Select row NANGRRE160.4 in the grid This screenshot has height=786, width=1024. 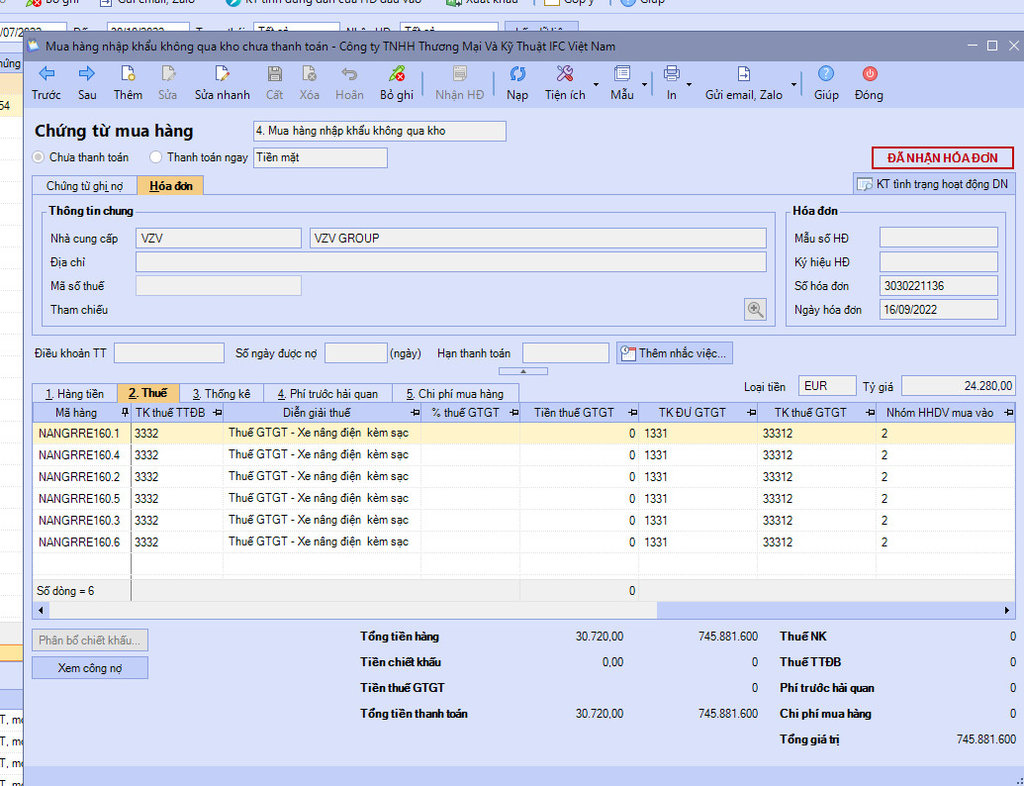(x=524, y=455)
